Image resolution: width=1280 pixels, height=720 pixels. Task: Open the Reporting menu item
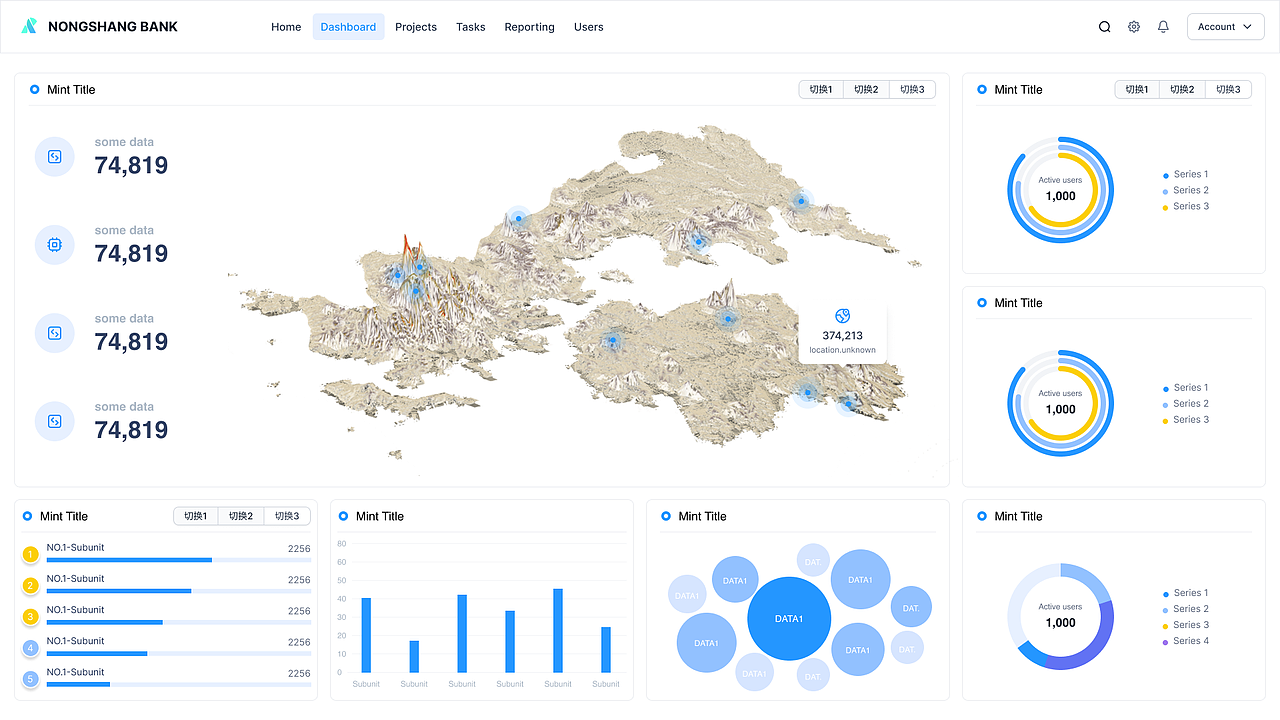(x=529, y=27)
